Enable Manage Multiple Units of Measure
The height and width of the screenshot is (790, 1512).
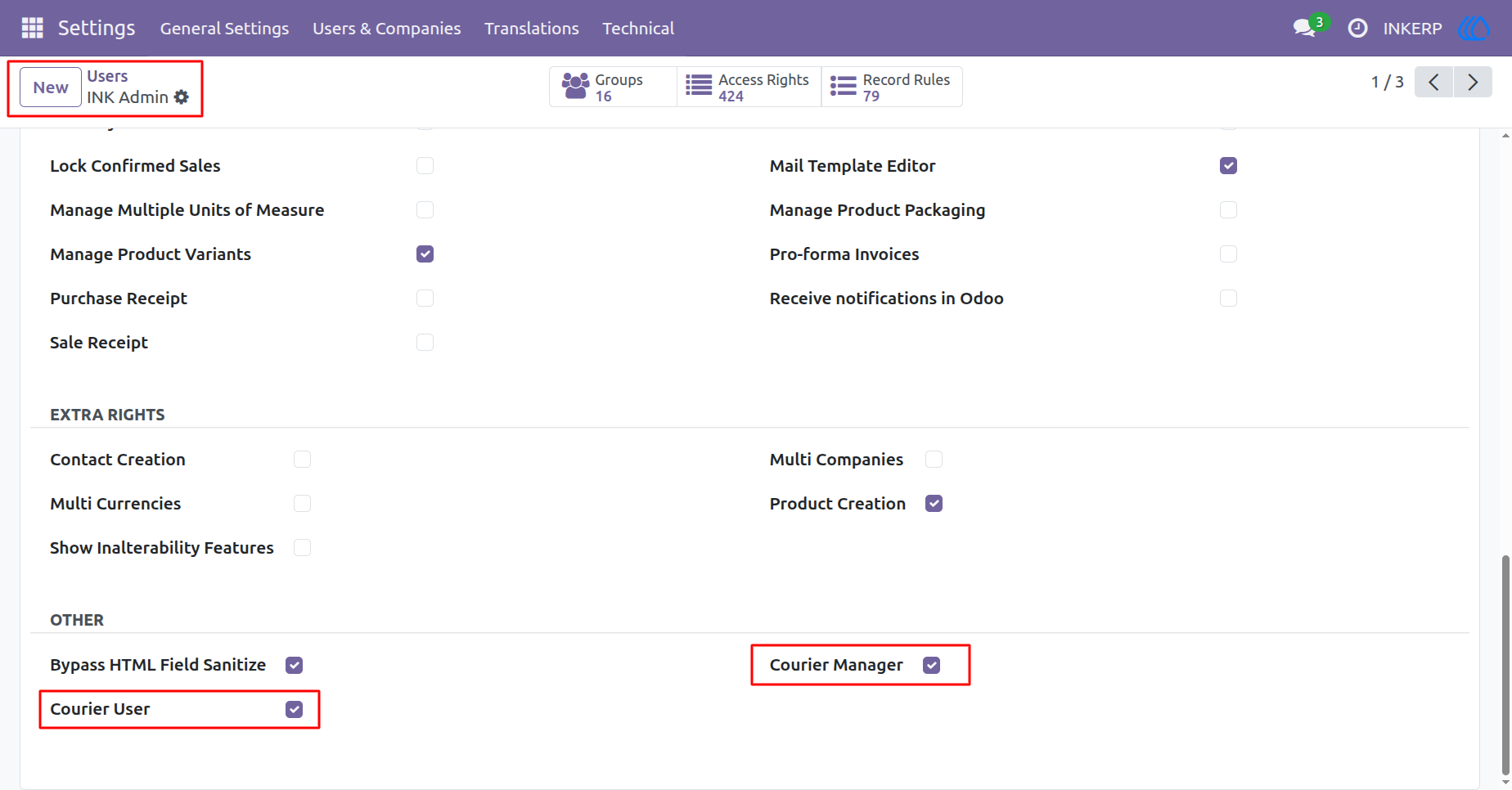[425, 210]
